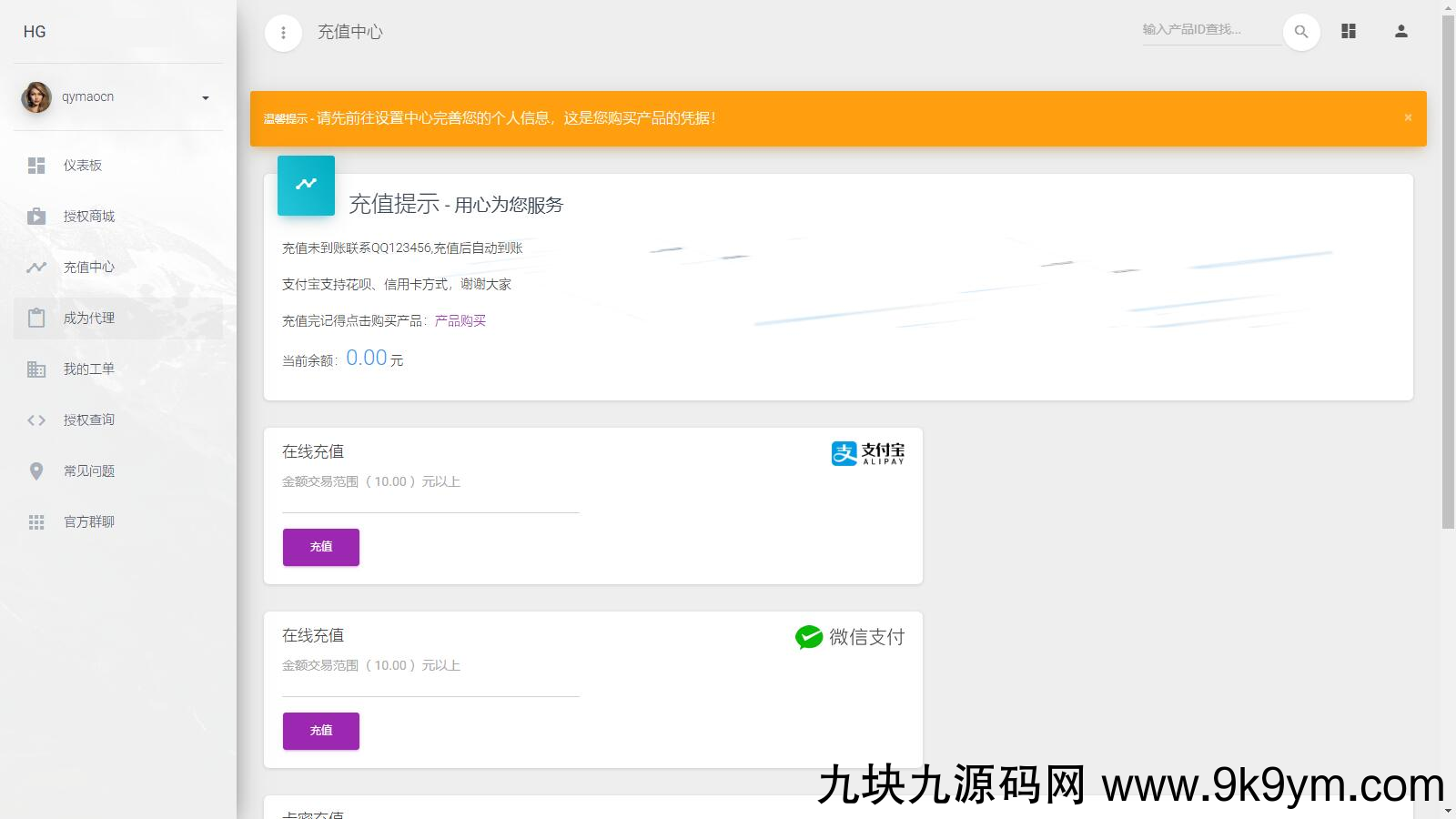Go to 授权商城 in the sidebar

[89, 217]
